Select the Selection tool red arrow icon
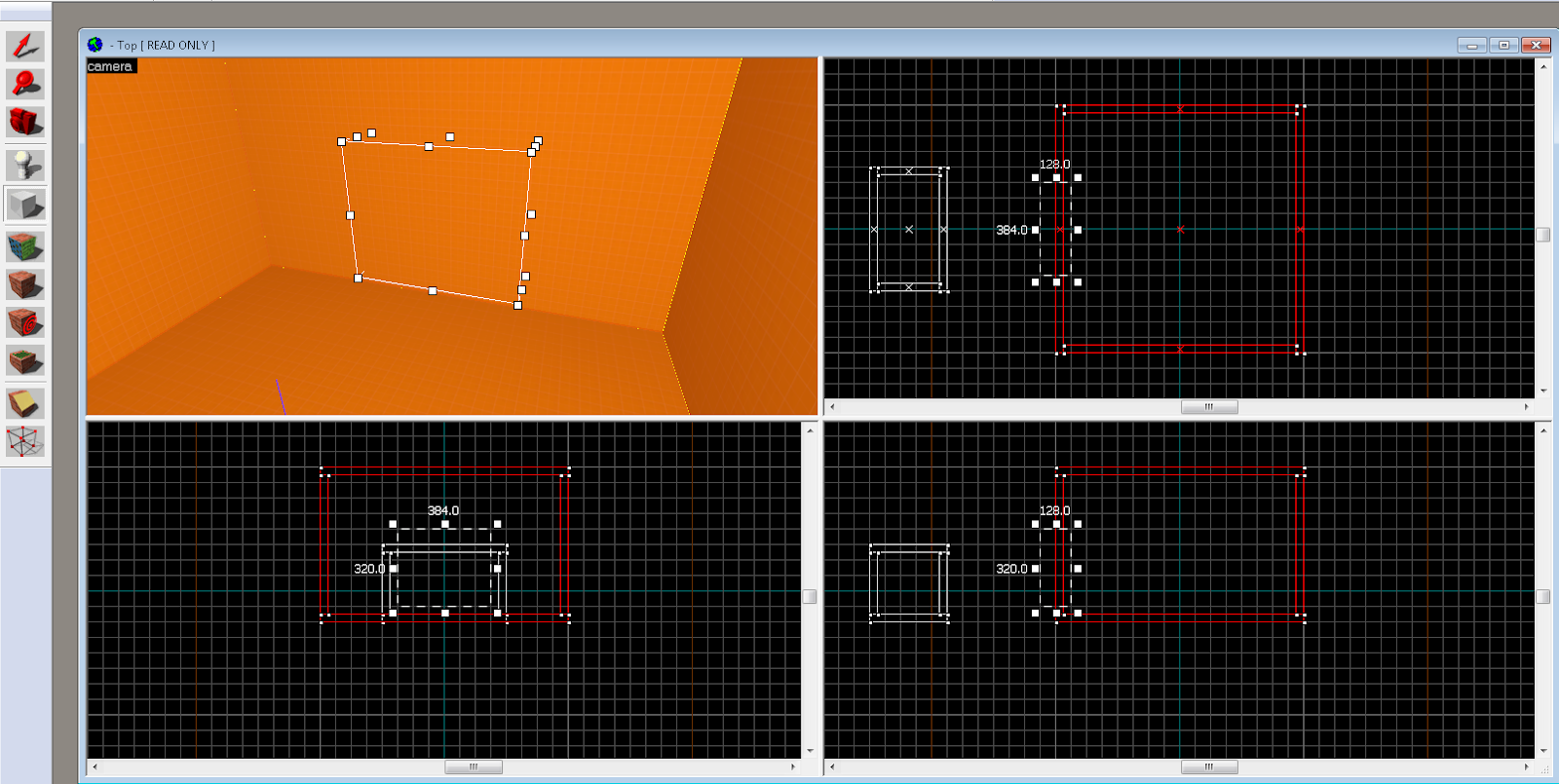Viewport: 1559px width, 784px height. pos(25,46)
